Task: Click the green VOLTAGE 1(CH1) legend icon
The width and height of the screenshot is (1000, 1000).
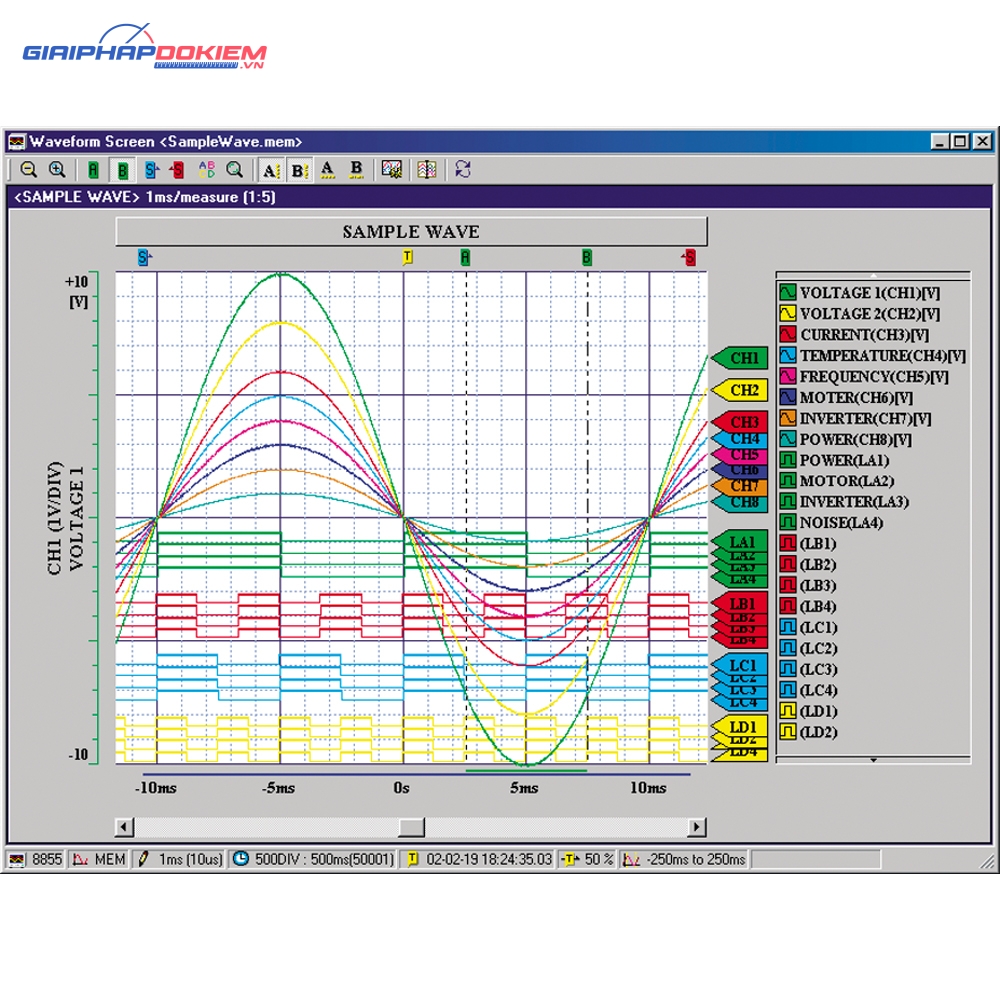Action: pos(788,292)
